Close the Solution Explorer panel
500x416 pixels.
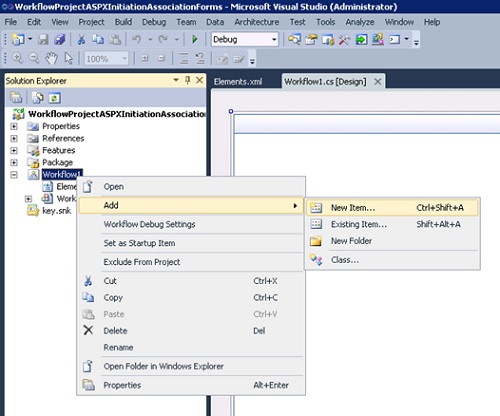(x=199, y=80)
